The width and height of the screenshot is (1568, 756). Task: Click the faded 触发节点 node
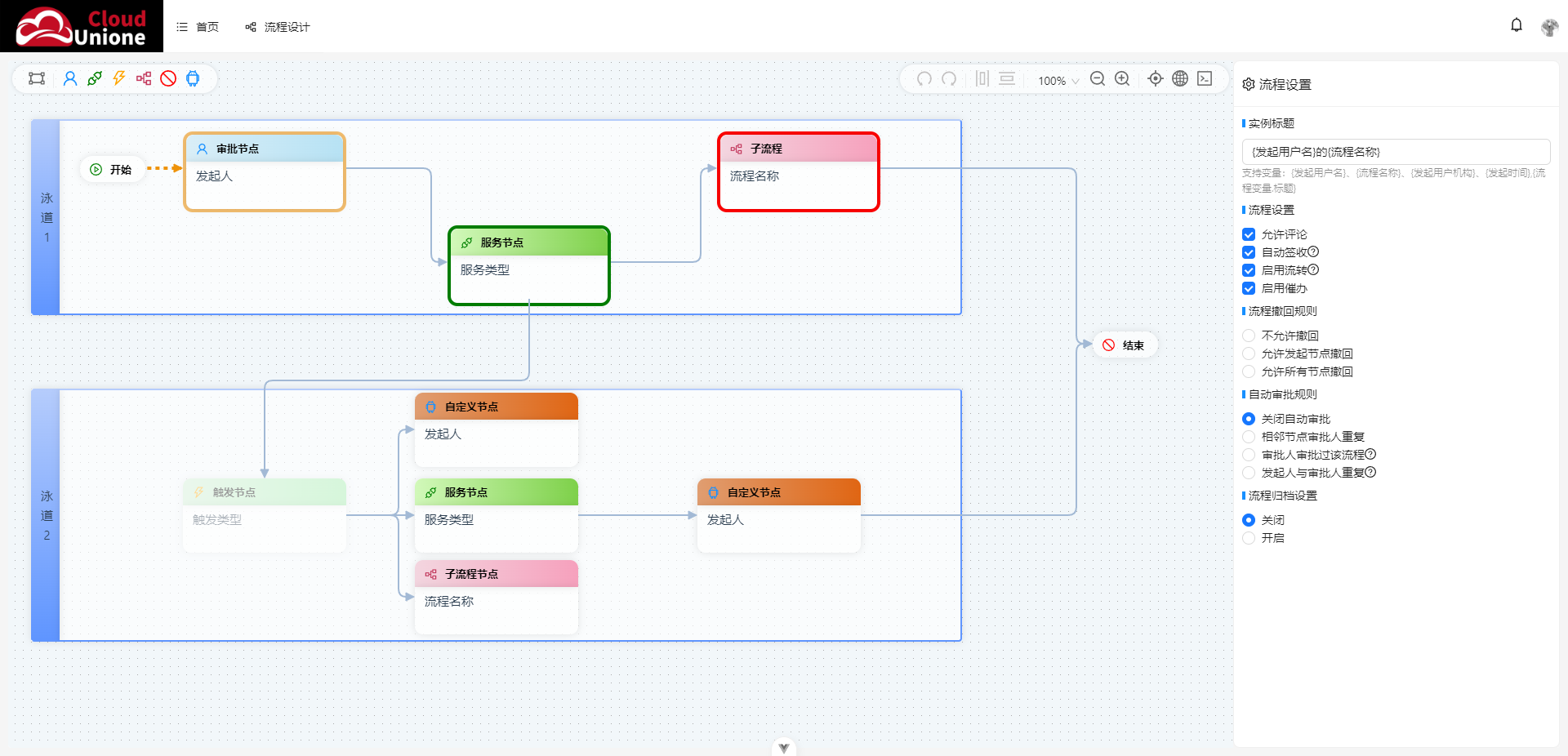click(x=265, y=515)
